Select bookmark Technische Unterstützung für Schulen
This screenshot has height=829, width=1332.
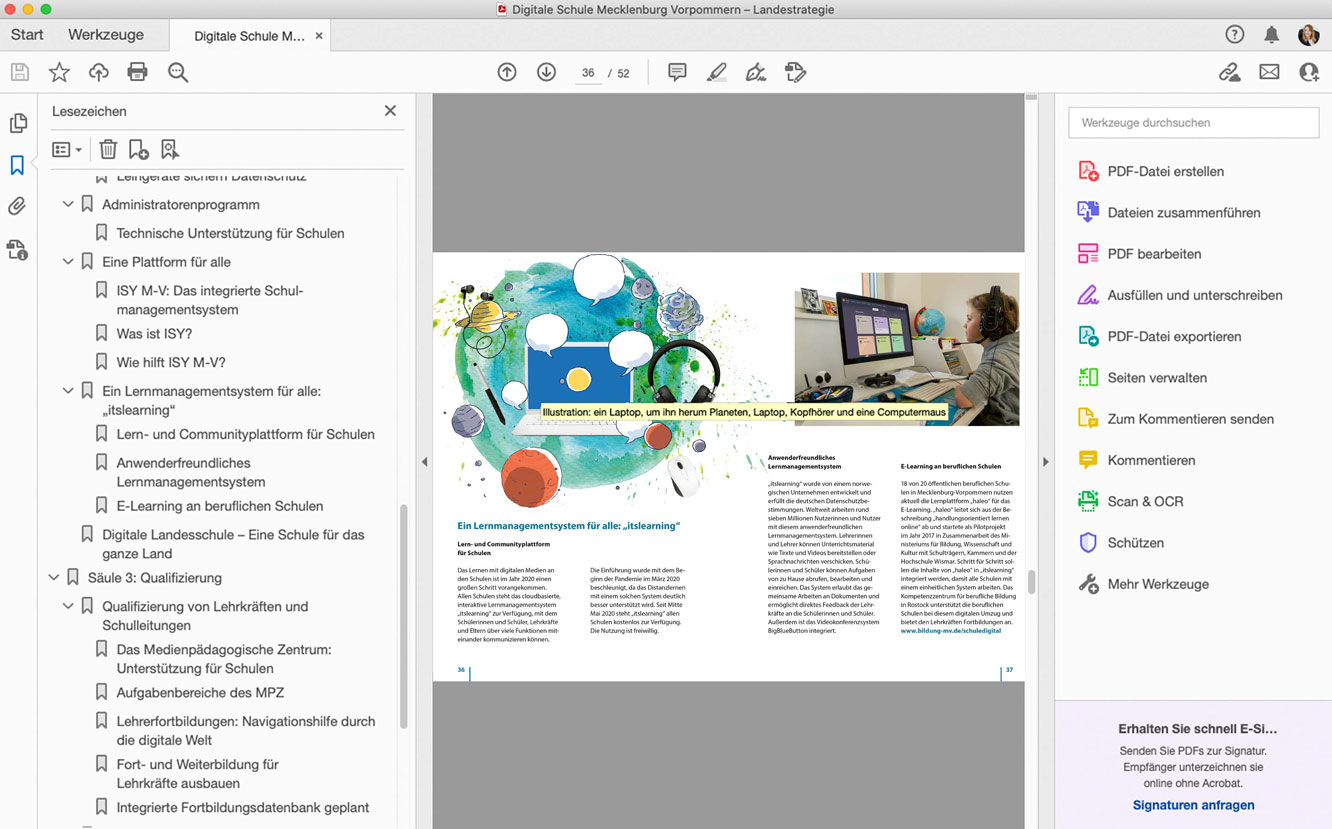tap(230, 233)
